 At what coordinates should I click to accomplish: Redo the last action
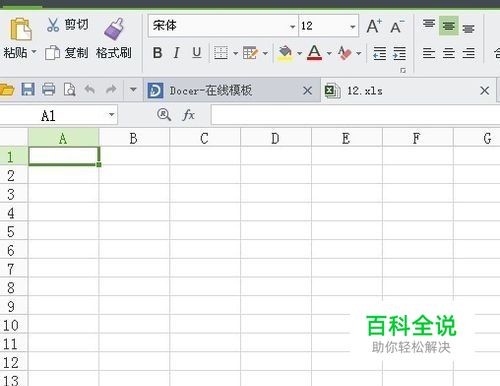pos(111,89)
